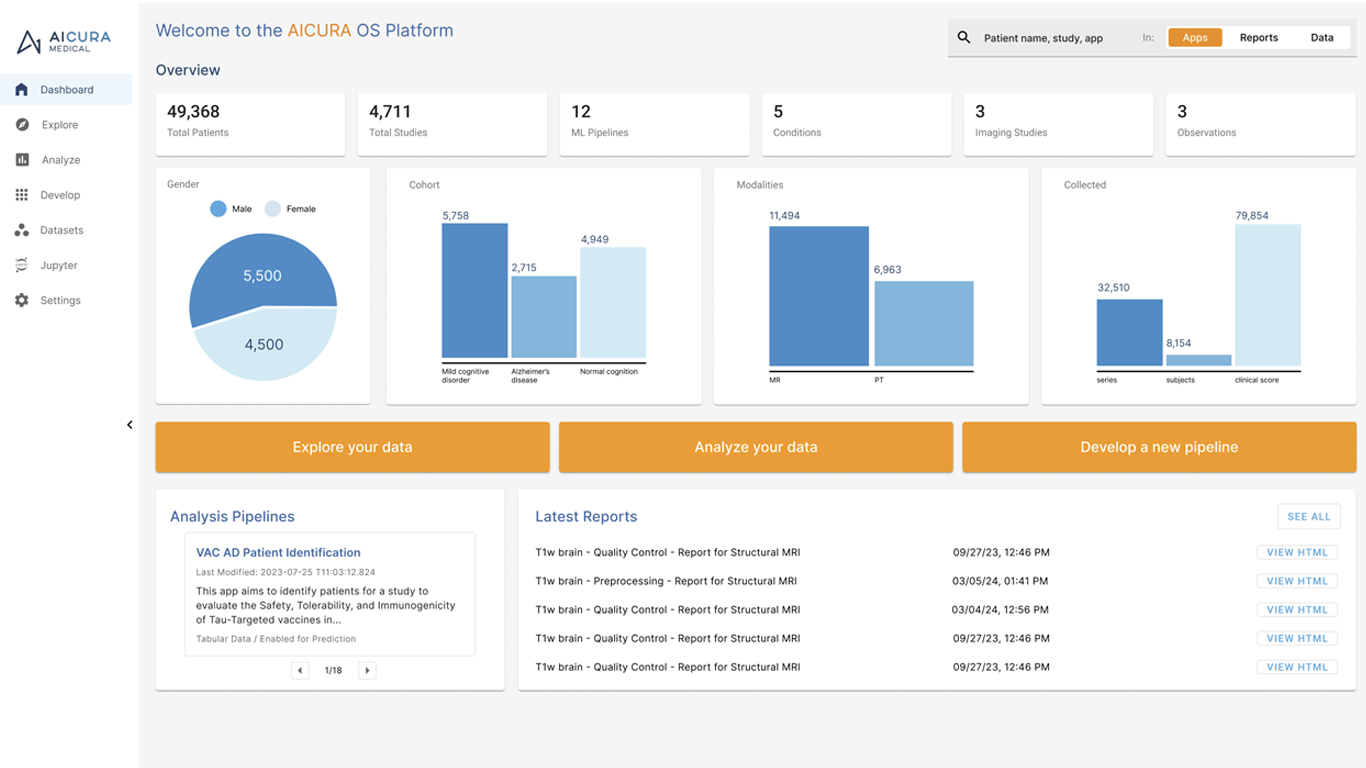Click the Mild cognitive disorder bar
This screenshot has width=1366, height=768.
(475, 290)
